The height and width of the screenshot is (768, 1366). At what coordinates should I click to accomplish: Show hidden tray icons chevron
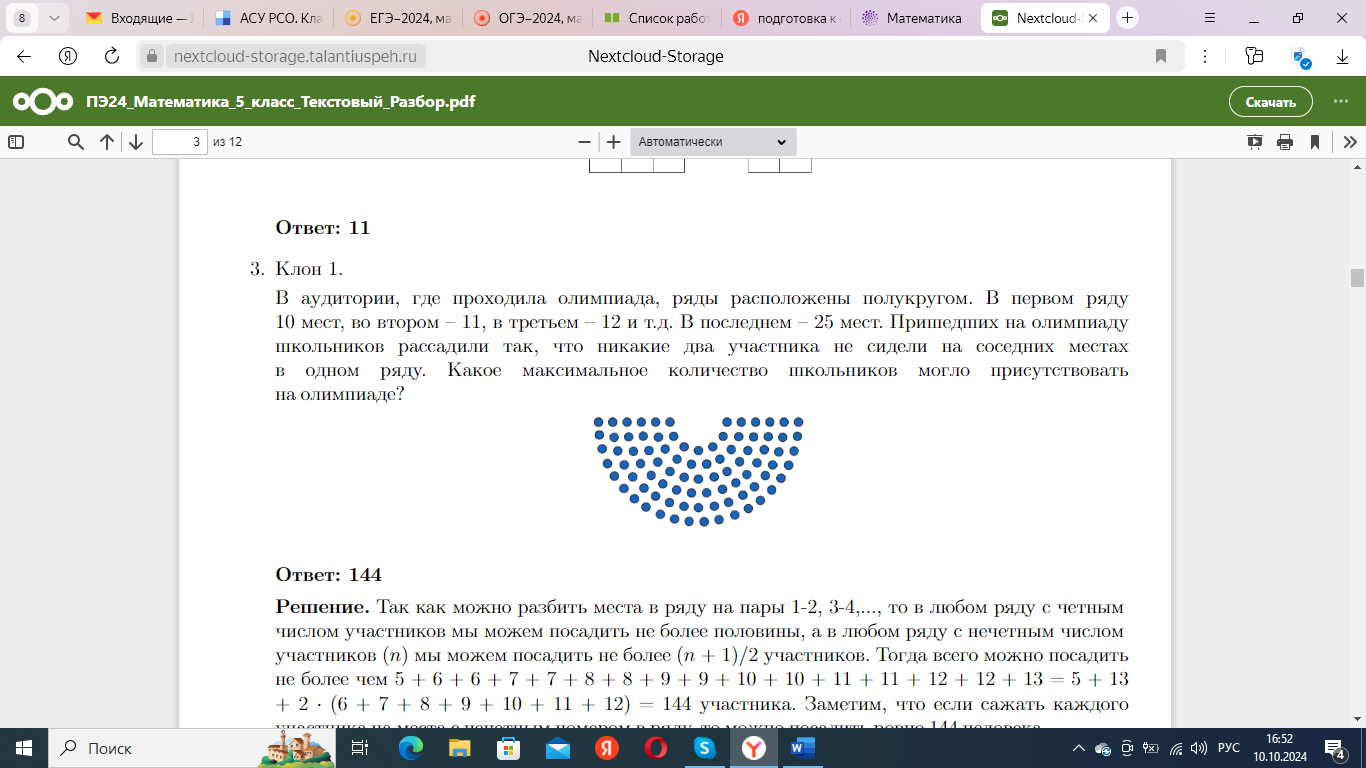(x=1079, y=748)
